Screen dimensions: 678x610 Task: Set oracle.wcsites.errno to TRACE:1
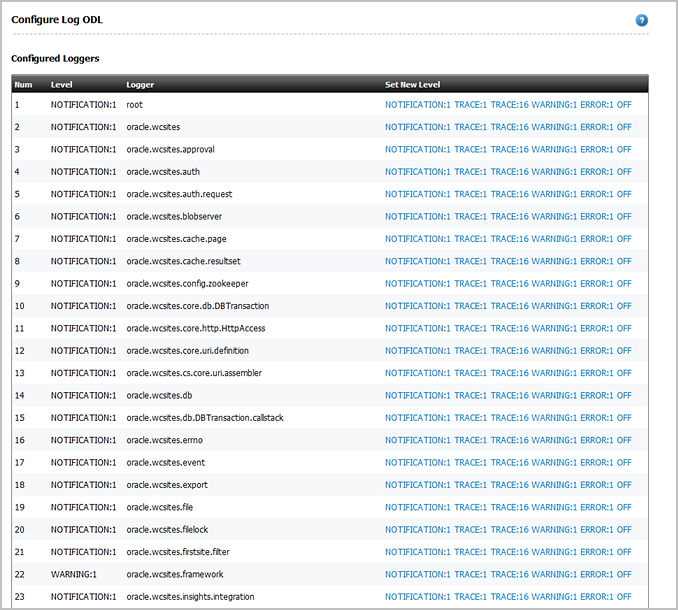pos(470,440)
